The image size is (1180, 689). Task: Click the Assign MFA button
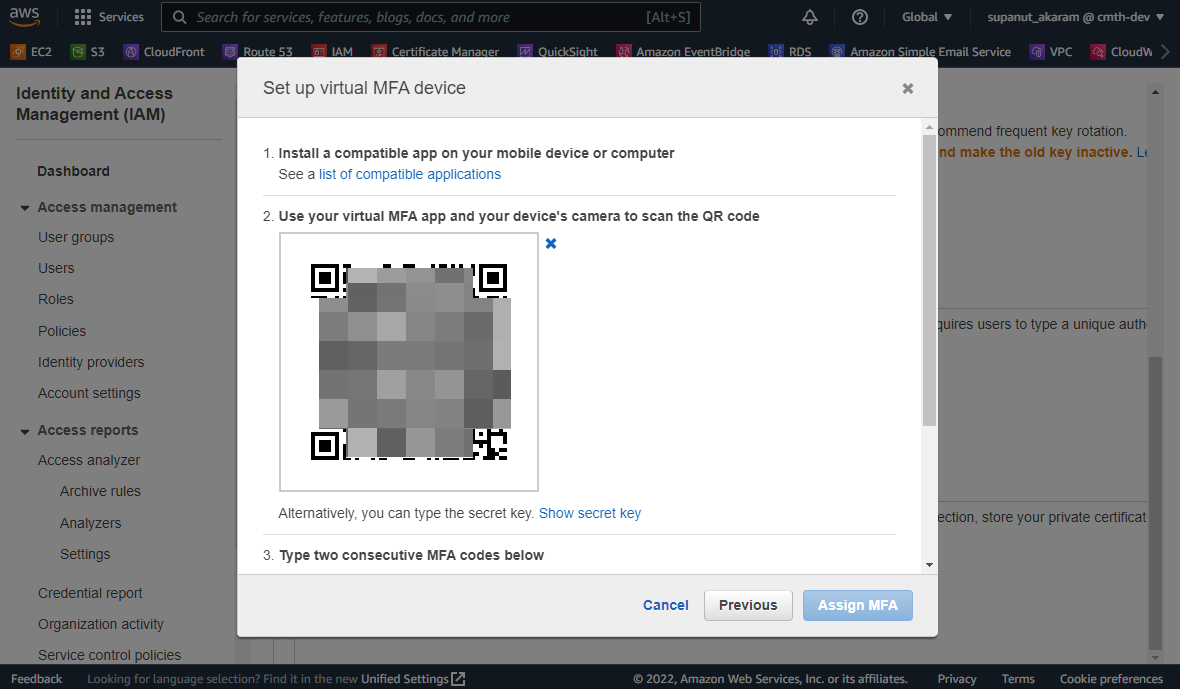(857, 605)
